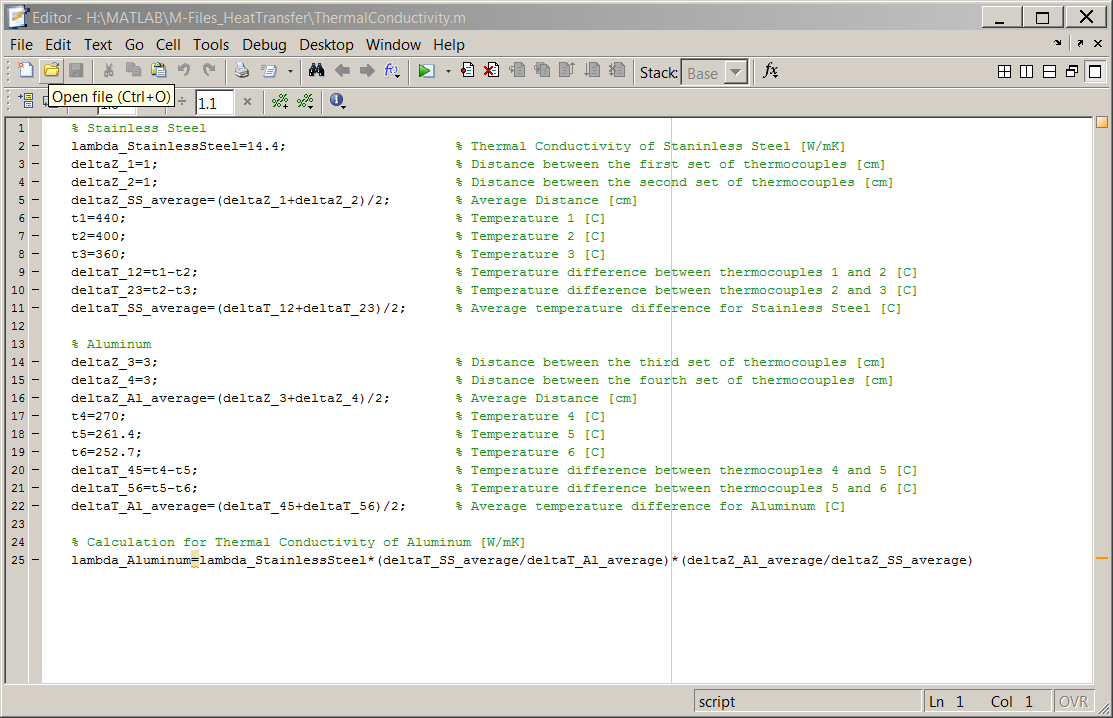This screenshot has width=1113, height=718.
Task: Click the divide ÷ button
Action: point(182,101)
